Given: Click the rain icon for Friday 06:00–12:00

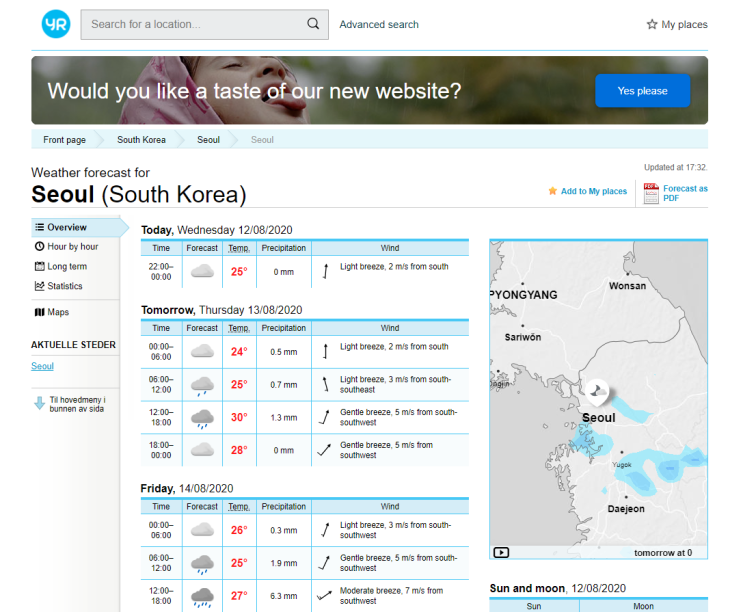Looking at the screenshot, I should [x=202, y=564].
